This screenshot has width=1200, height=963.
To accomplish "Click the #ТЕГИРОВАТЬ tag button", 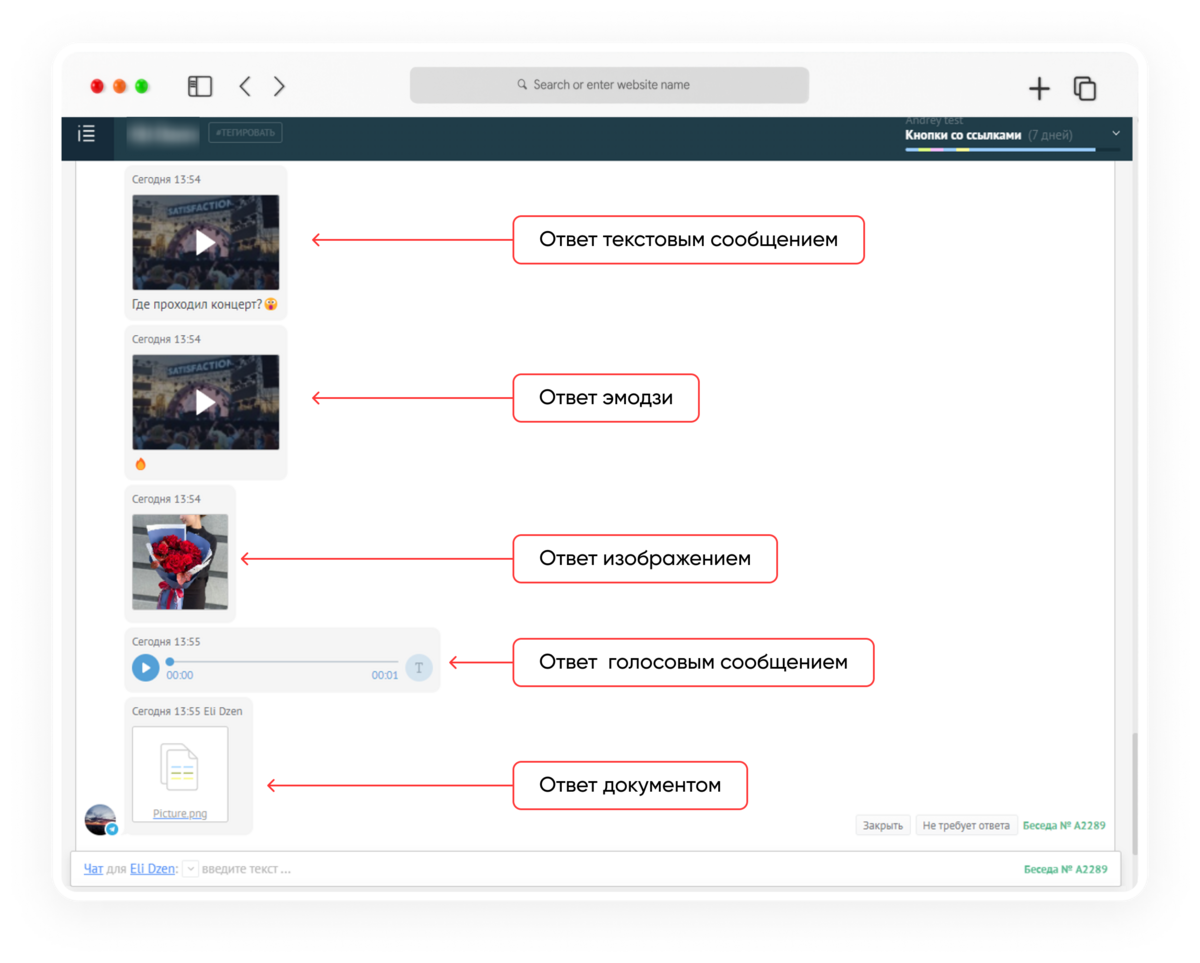I will [245, 133].
